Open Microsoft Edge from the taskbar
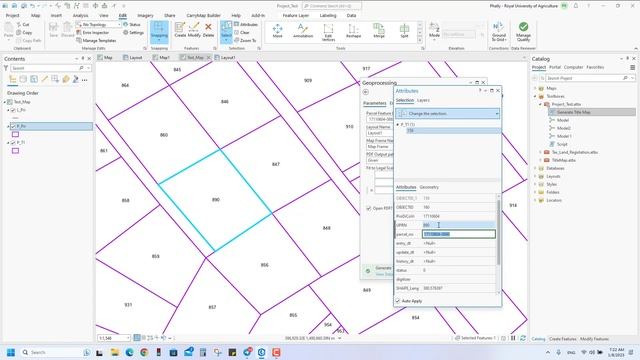 coord(129,352)
